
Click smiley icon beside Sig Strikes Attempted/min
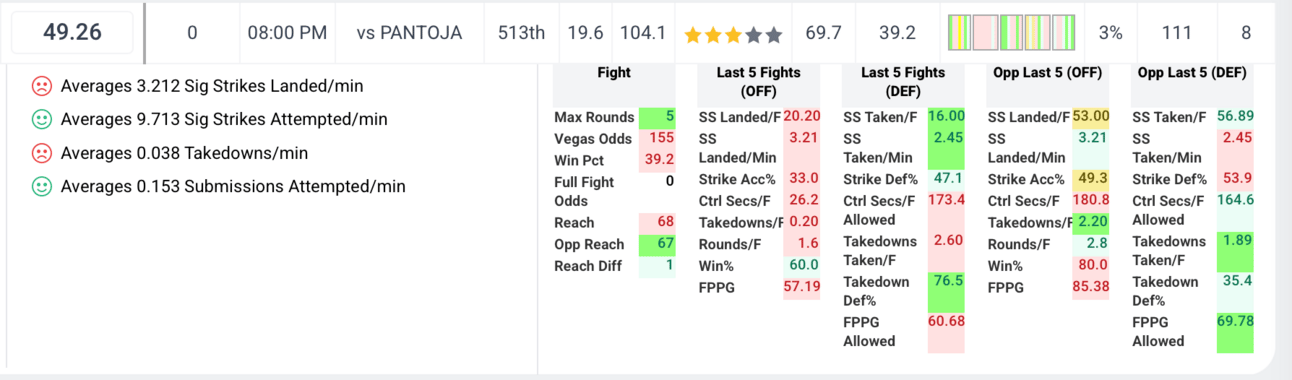pos(42,119)
